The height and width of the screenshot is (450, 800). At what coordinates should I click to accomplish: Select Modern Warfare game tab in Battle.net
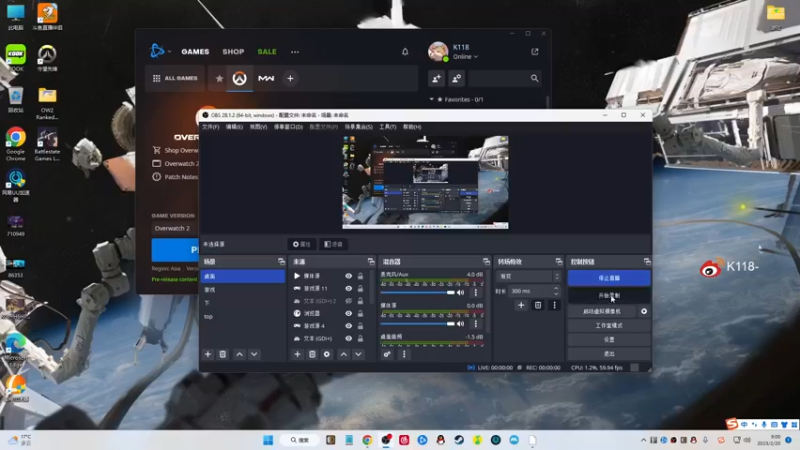pyautogui.click(x=266, y=78)
